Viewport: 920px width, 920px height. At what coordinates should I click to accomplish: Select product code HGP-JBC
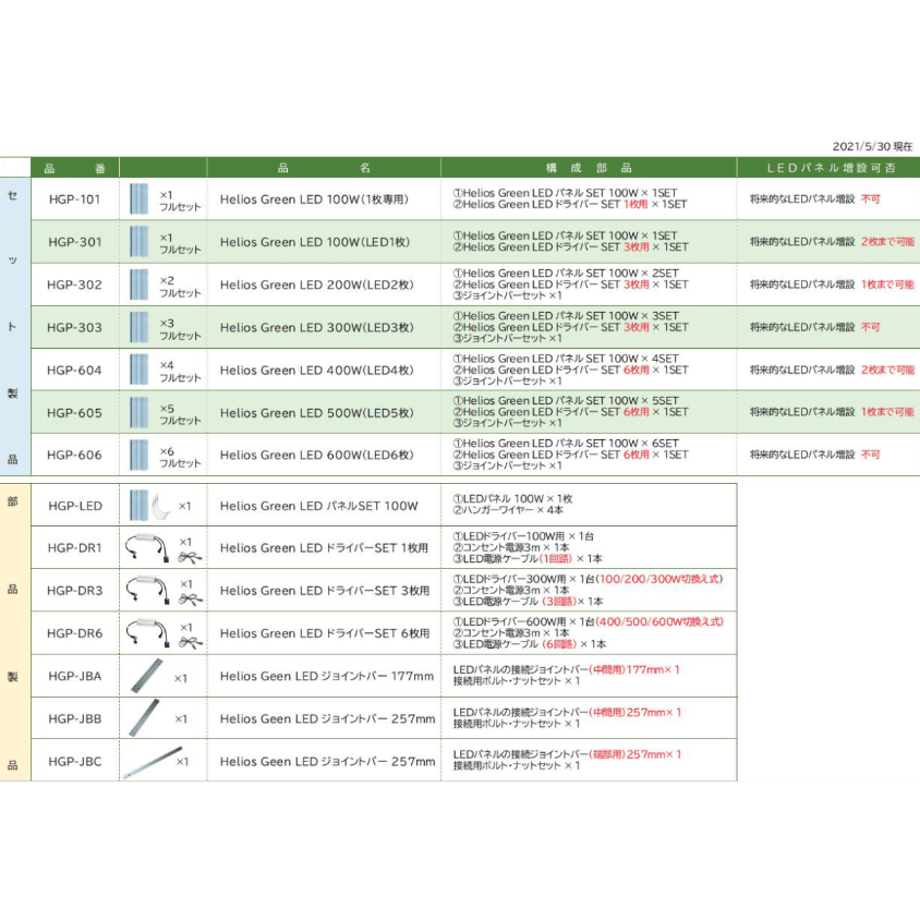pyautogui.click(x=75, y=762)
